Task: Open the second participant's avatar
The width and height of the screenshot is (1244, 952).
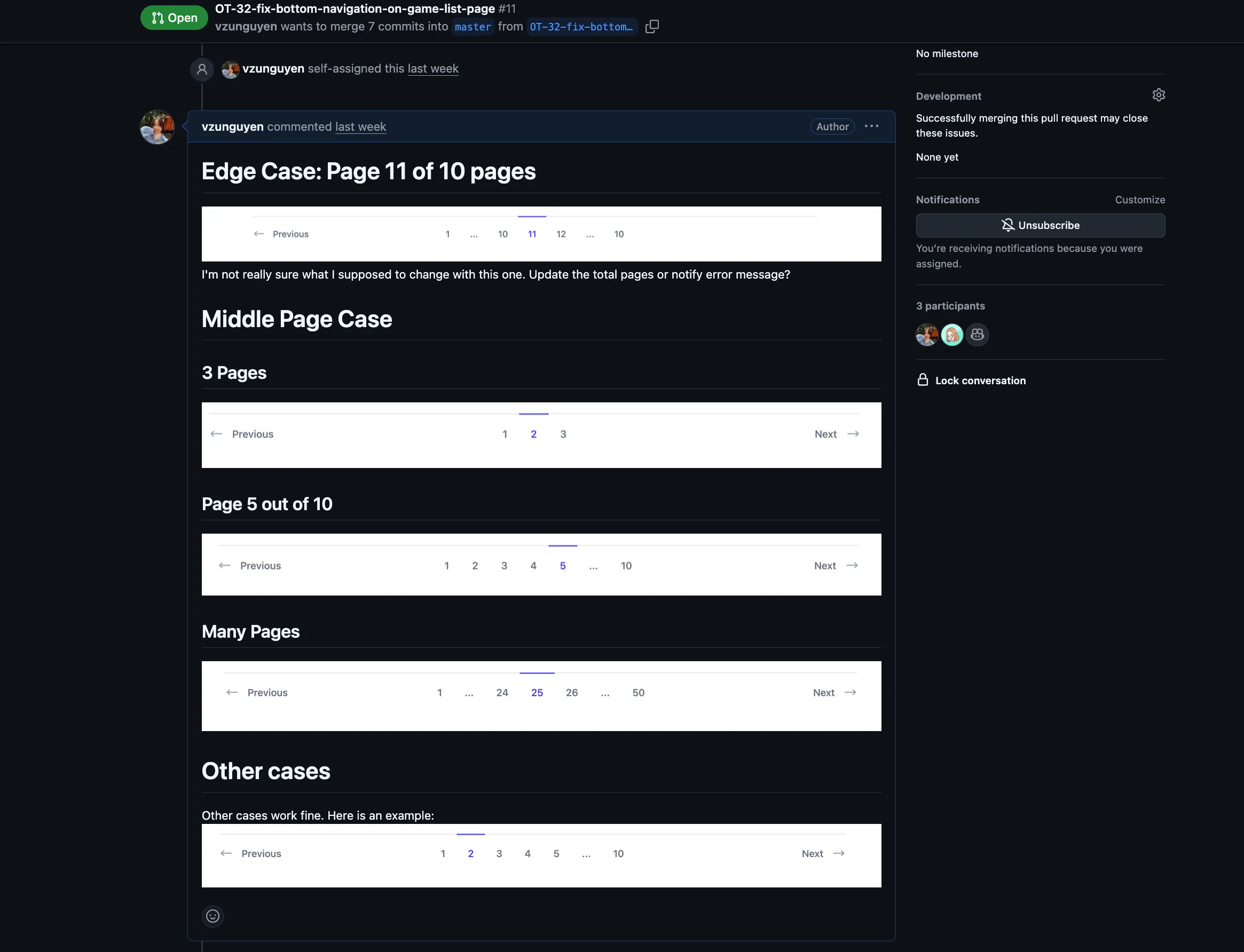Action: (952, 335)
